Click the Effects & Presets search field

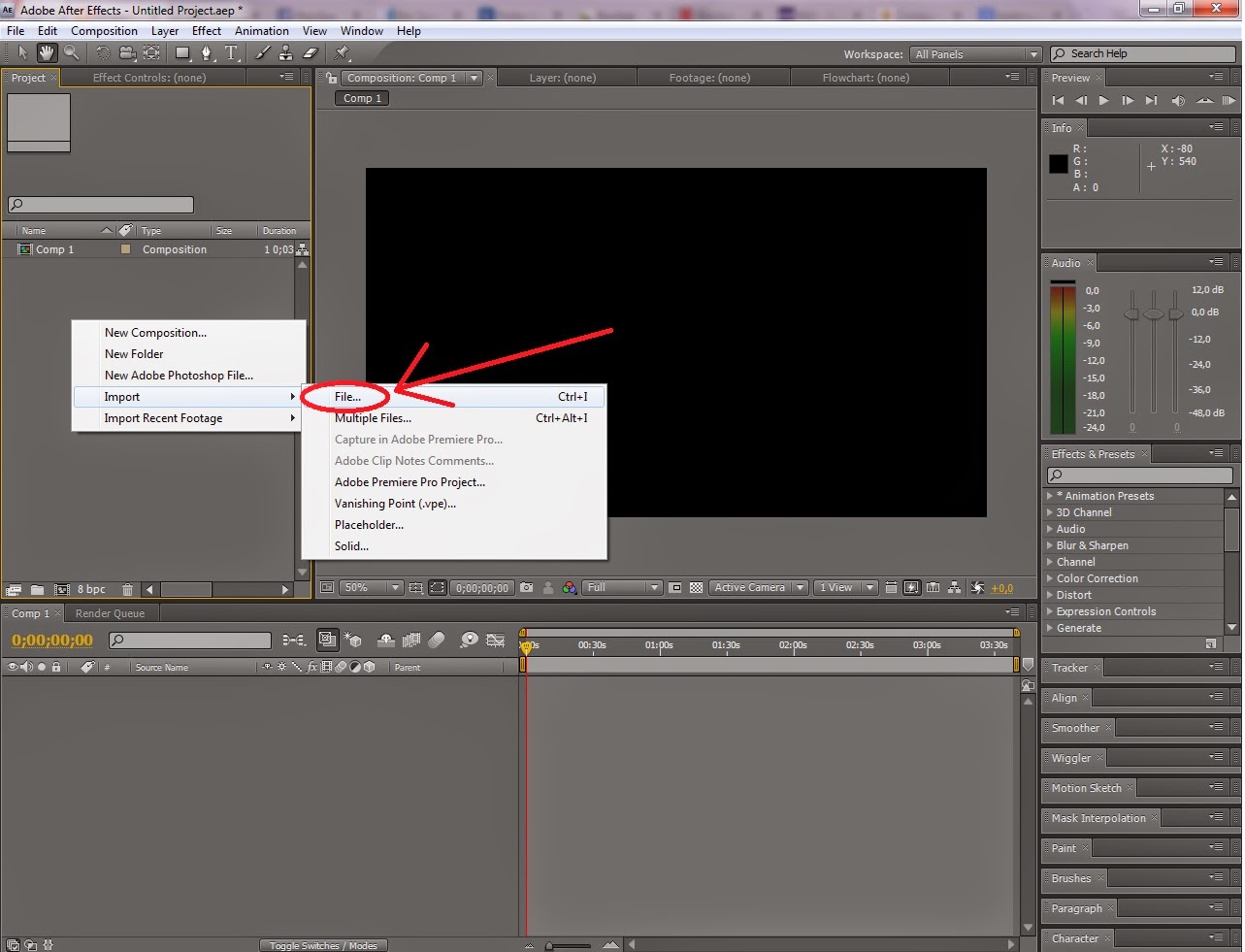pyautogui.click(x=1140, y=475)
